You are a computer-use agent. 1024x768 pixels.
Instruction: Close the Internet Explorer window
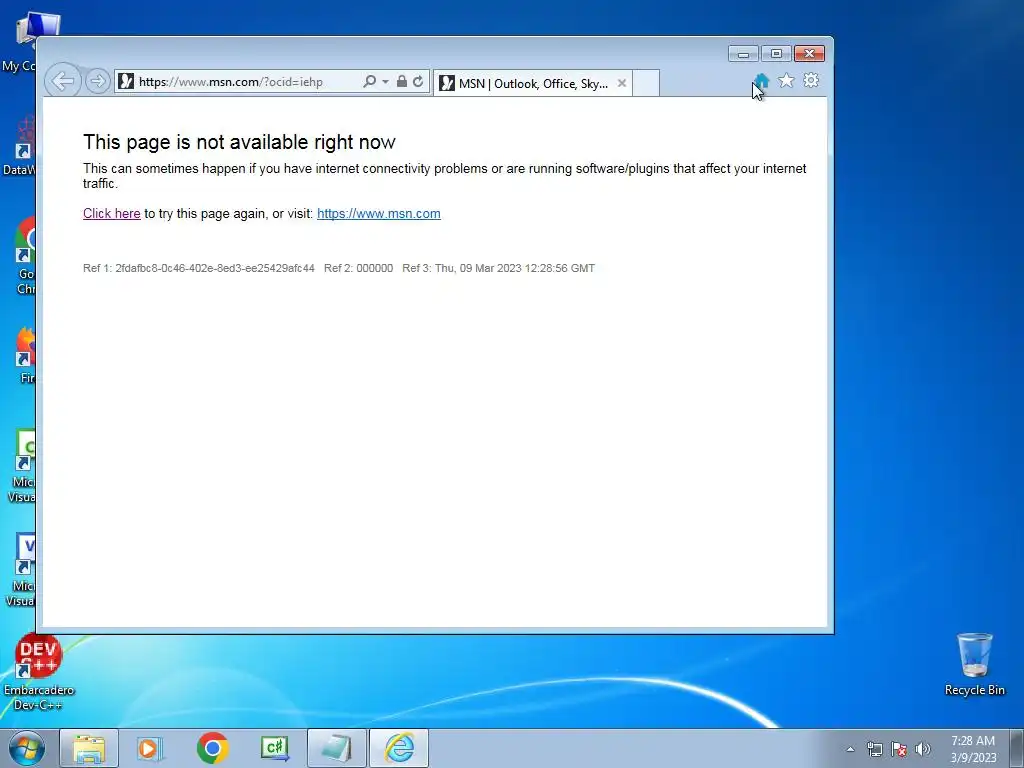(x=809, y=54)
